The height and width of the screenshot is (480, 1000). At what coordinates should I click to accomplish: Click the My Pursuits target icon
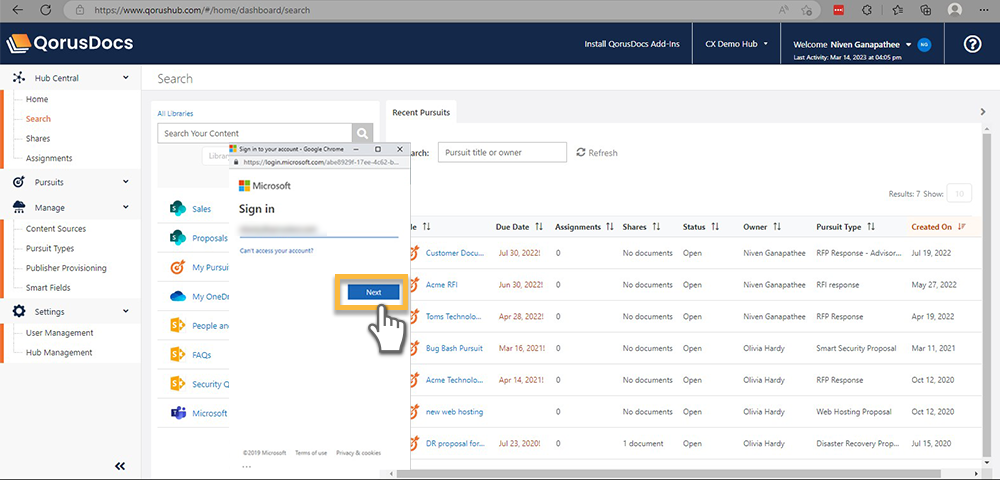pos(178,268)
